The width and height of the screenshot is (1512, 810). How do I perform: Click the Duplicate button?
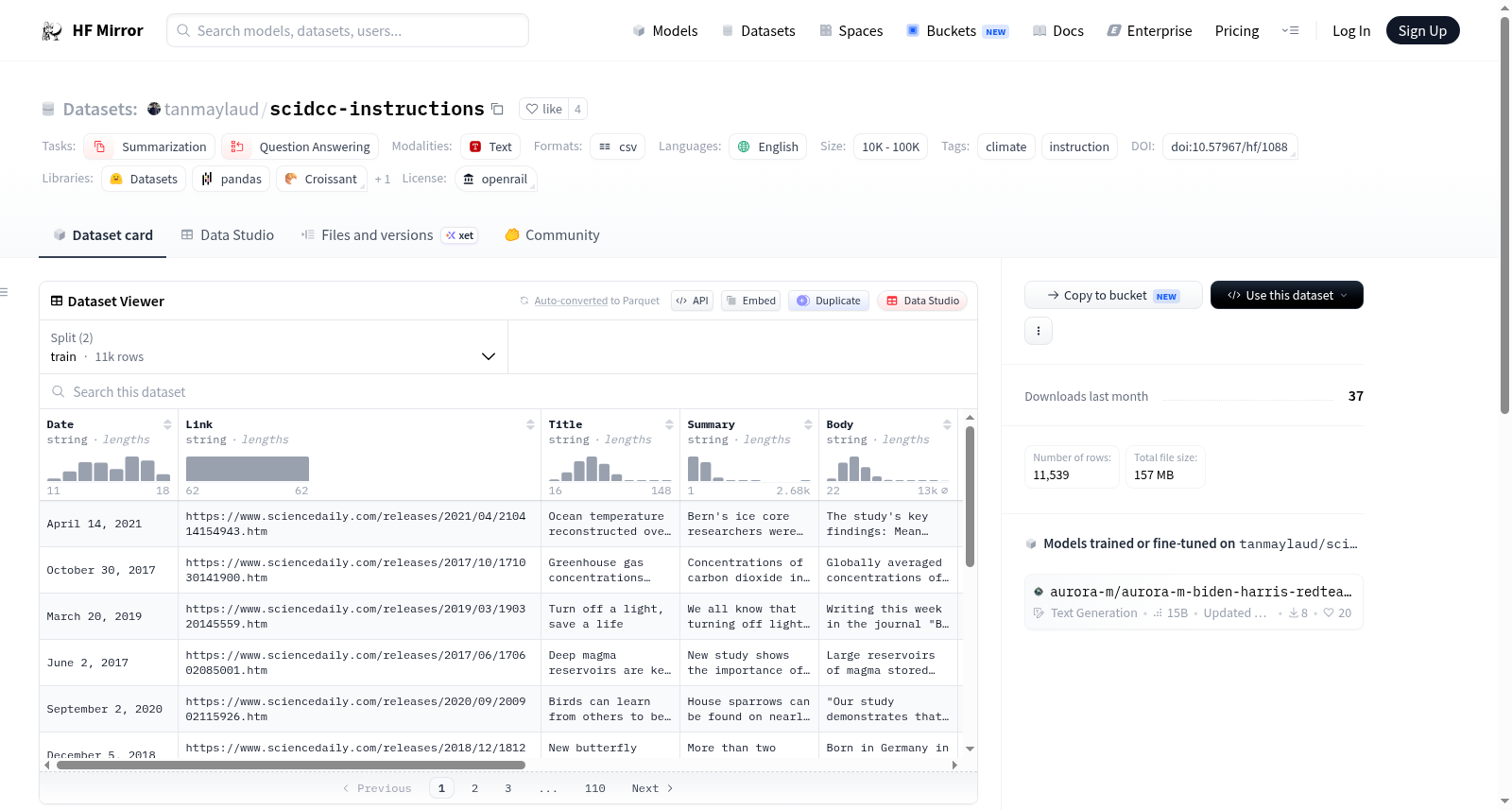pyautogui.click(x=829, y=301)
